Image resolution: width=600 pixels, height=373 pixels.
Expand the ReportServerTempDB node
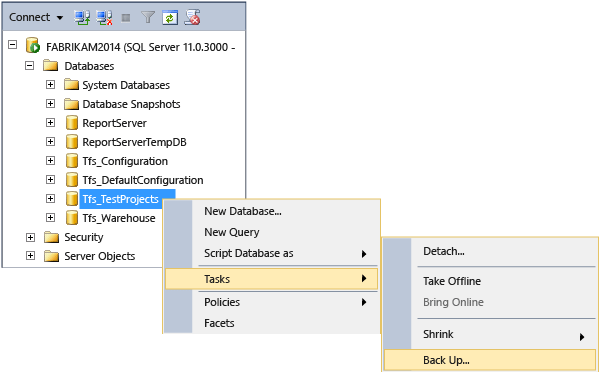point(50,142)
